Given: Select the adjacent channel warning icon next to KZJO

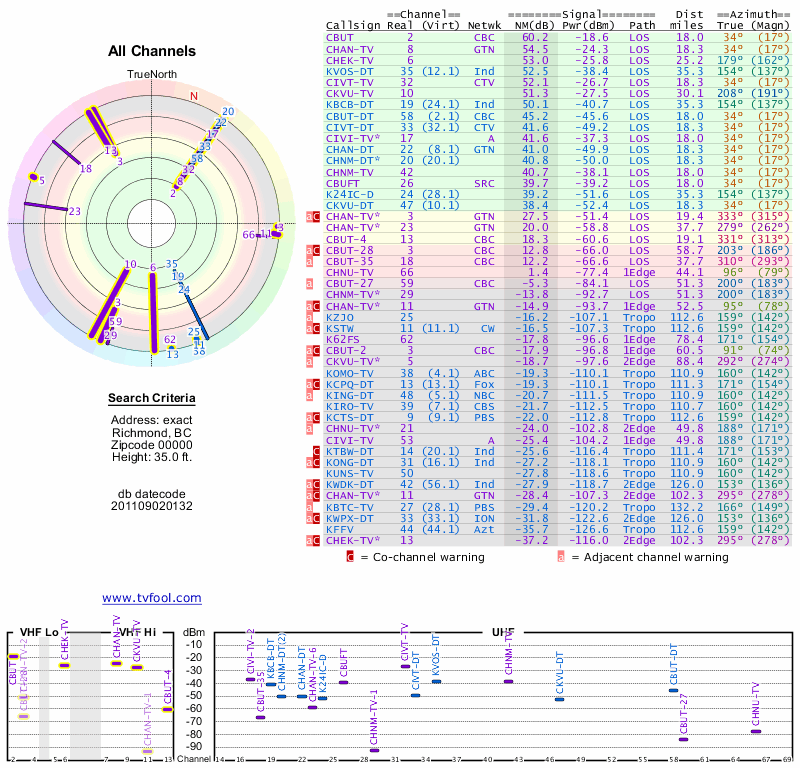Looking at the screenshot, I should click(x=309, y=317).
